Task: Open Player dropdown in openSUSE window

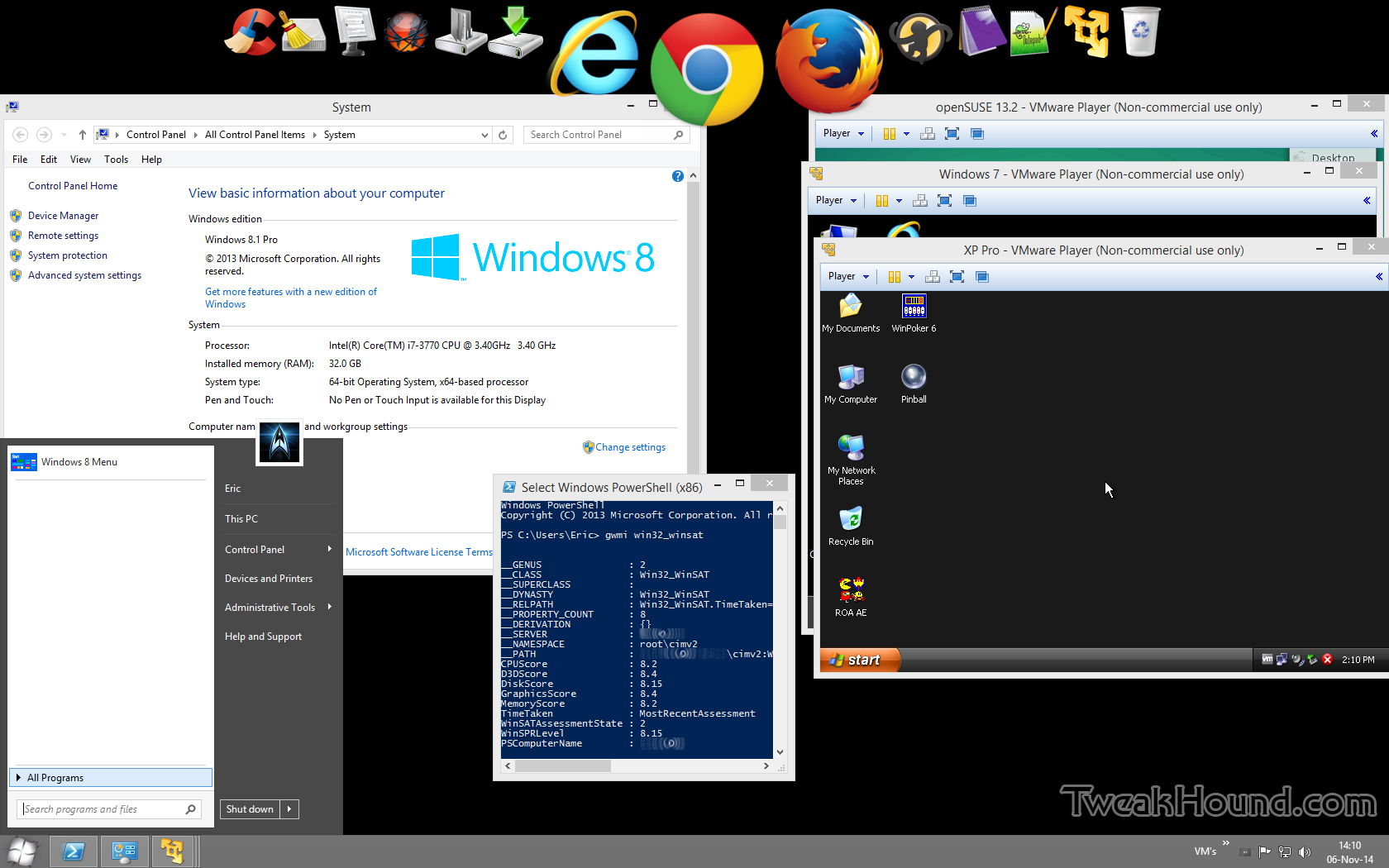Action: pos(843,134)
